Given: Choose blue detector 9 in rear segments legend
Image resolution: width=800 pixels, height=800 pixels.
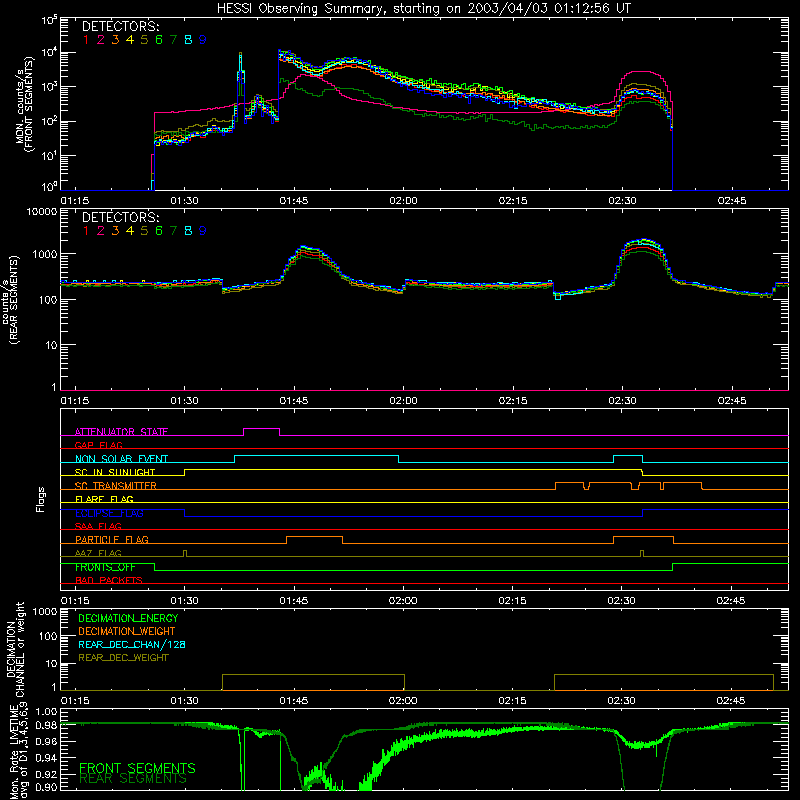Looking at the screenshot, I should point(203,231).
